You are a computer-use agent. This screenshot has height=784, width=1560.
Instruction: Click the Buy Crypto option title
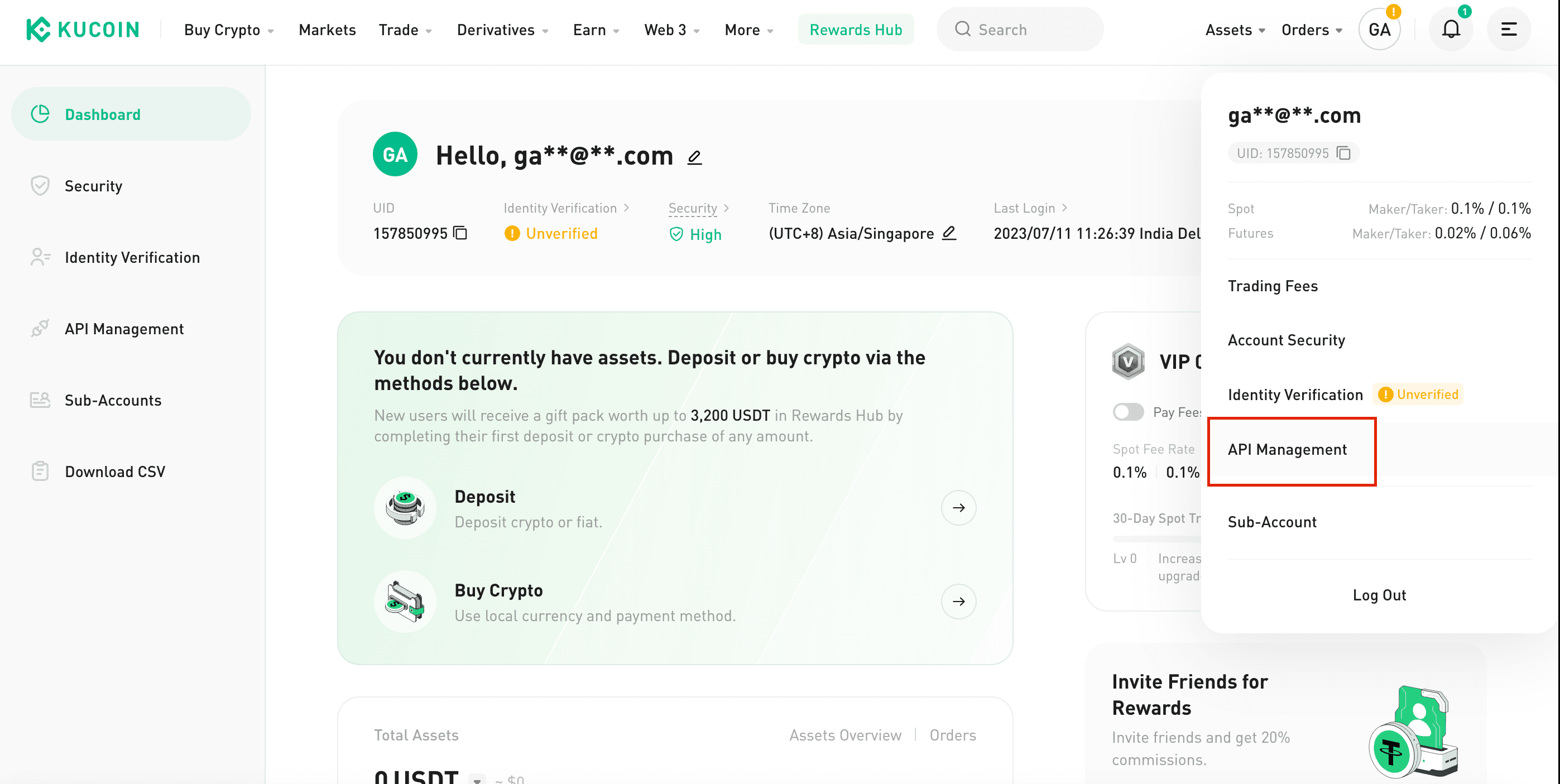tap(498, 590)
